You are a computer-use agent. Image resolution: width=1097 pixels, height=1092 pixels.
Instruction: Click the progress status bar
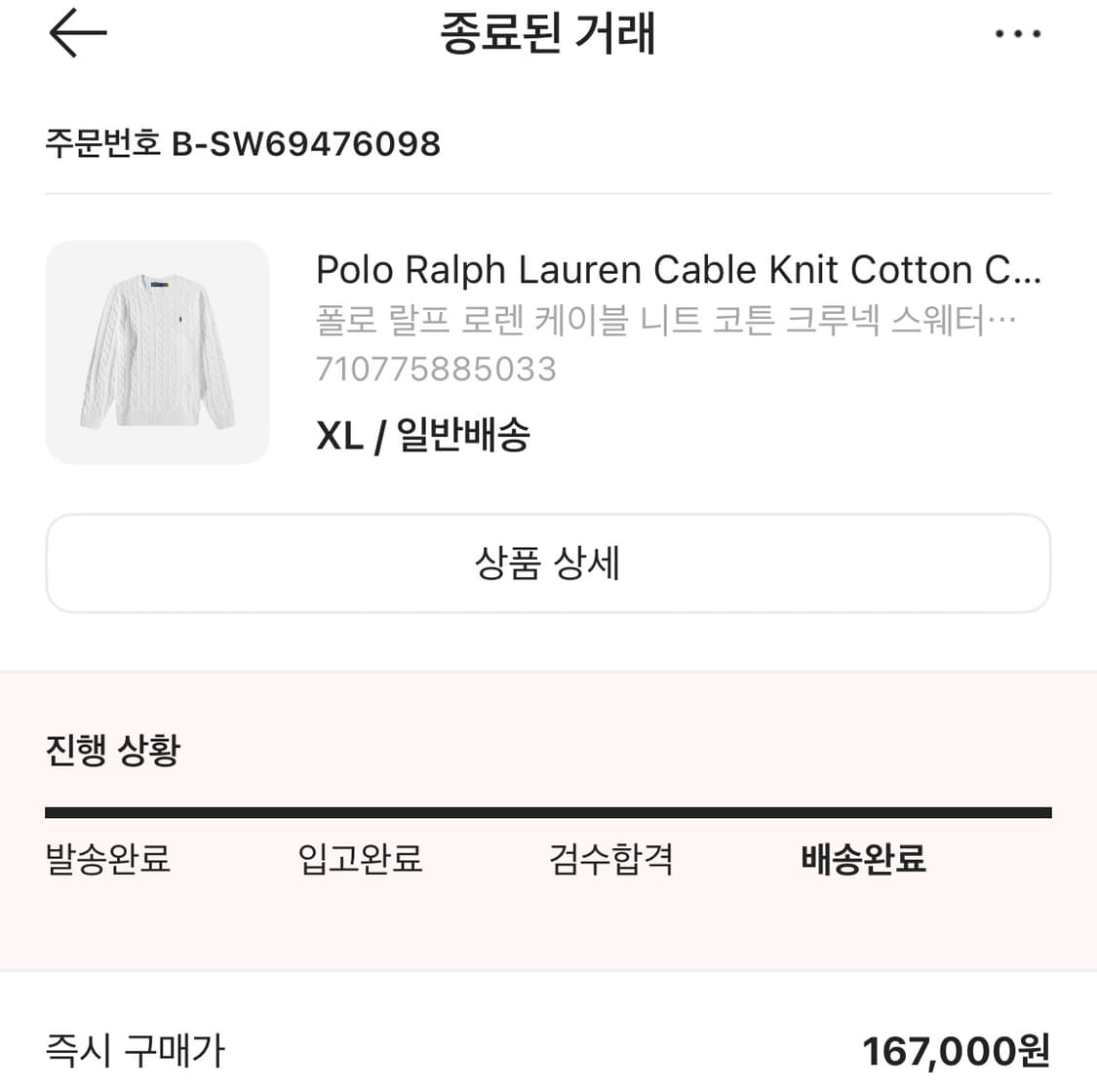point(548,810)
